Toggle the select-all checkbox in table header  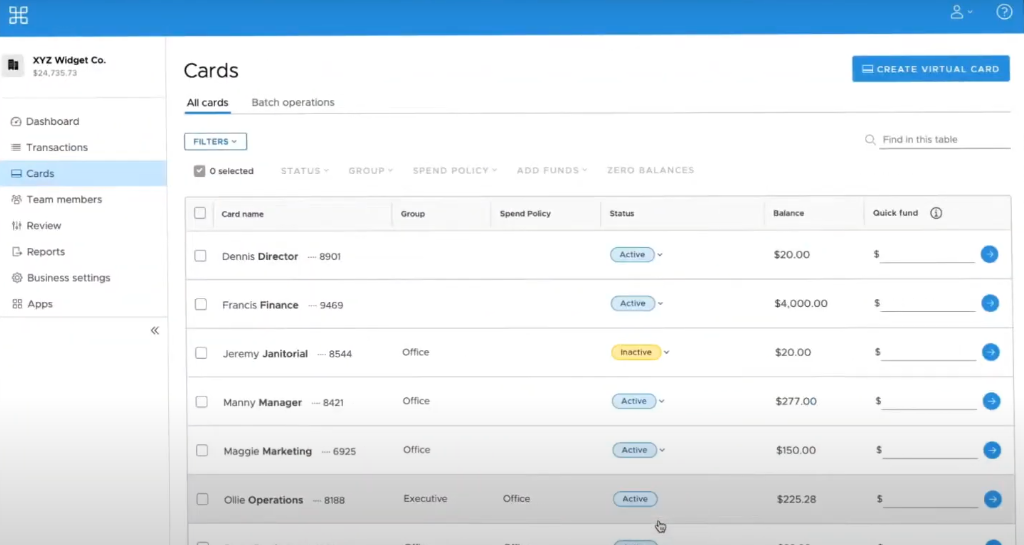click(x=200, y=213)
